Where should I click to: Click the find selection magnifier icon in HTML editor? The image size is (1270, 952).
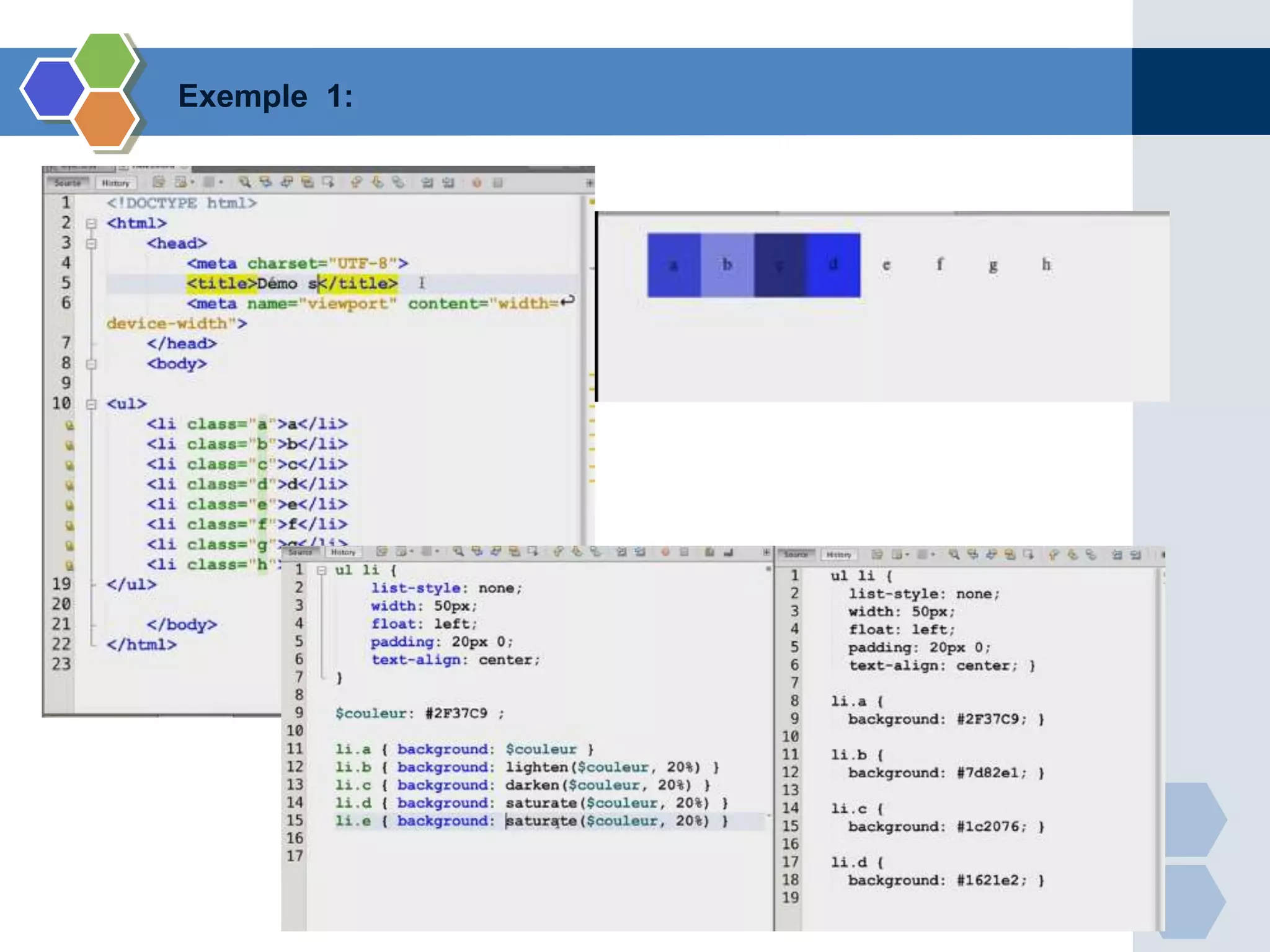pos(245,182)
